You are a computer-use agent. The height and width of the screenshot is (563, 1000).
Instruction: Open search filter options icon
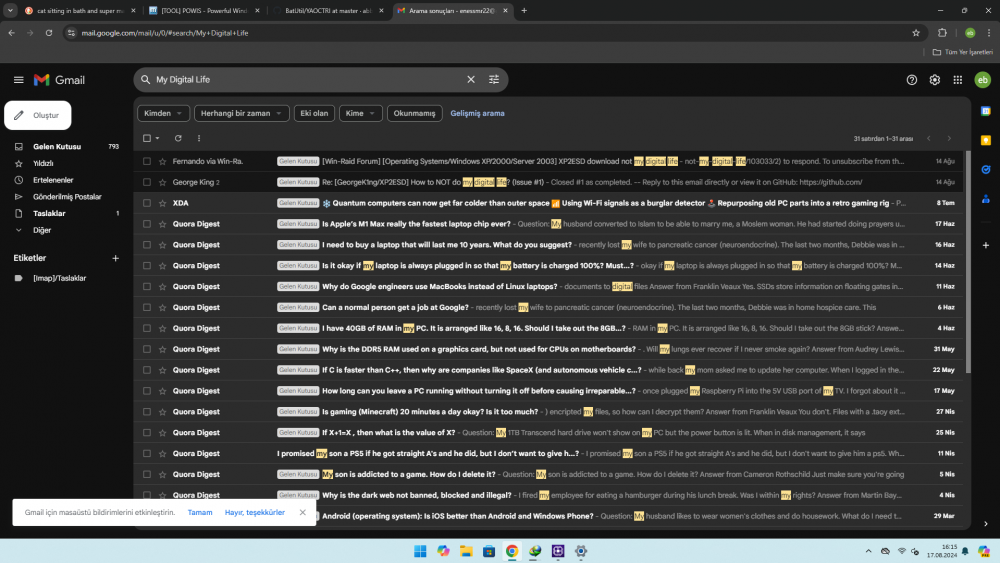[x=494, y=80]
